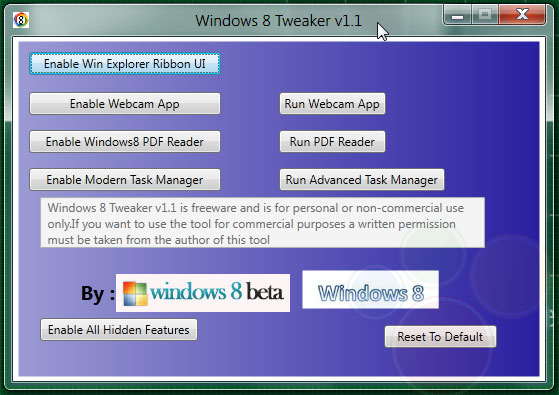Run PDF Reader
The image size is (559, 395).
332,142
